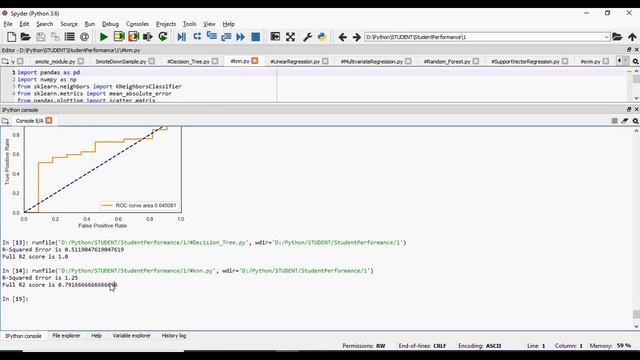Open the editor tab options magnifier icon

[636, 61]
